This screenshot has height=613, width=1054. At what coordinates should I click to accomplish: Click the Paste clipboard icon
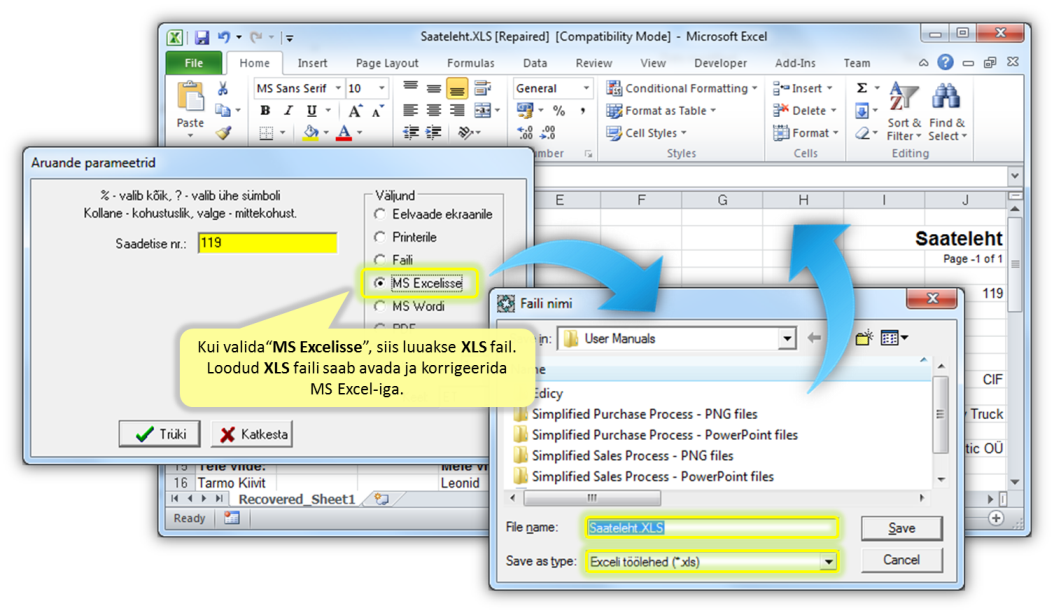[190, 100]
